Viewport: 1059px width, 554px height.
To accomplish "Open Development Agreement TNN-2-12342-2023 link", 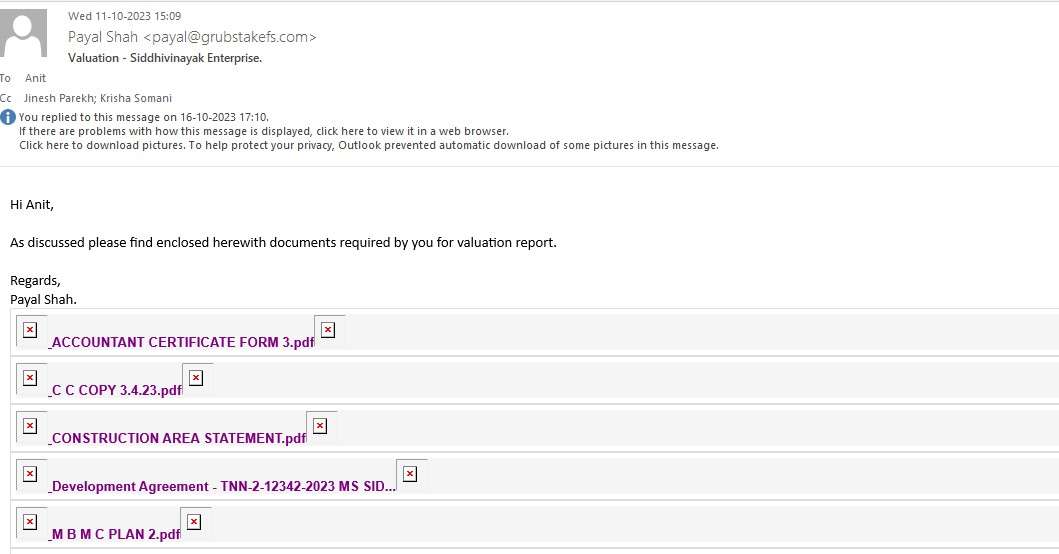I will [x=222, y=486].
